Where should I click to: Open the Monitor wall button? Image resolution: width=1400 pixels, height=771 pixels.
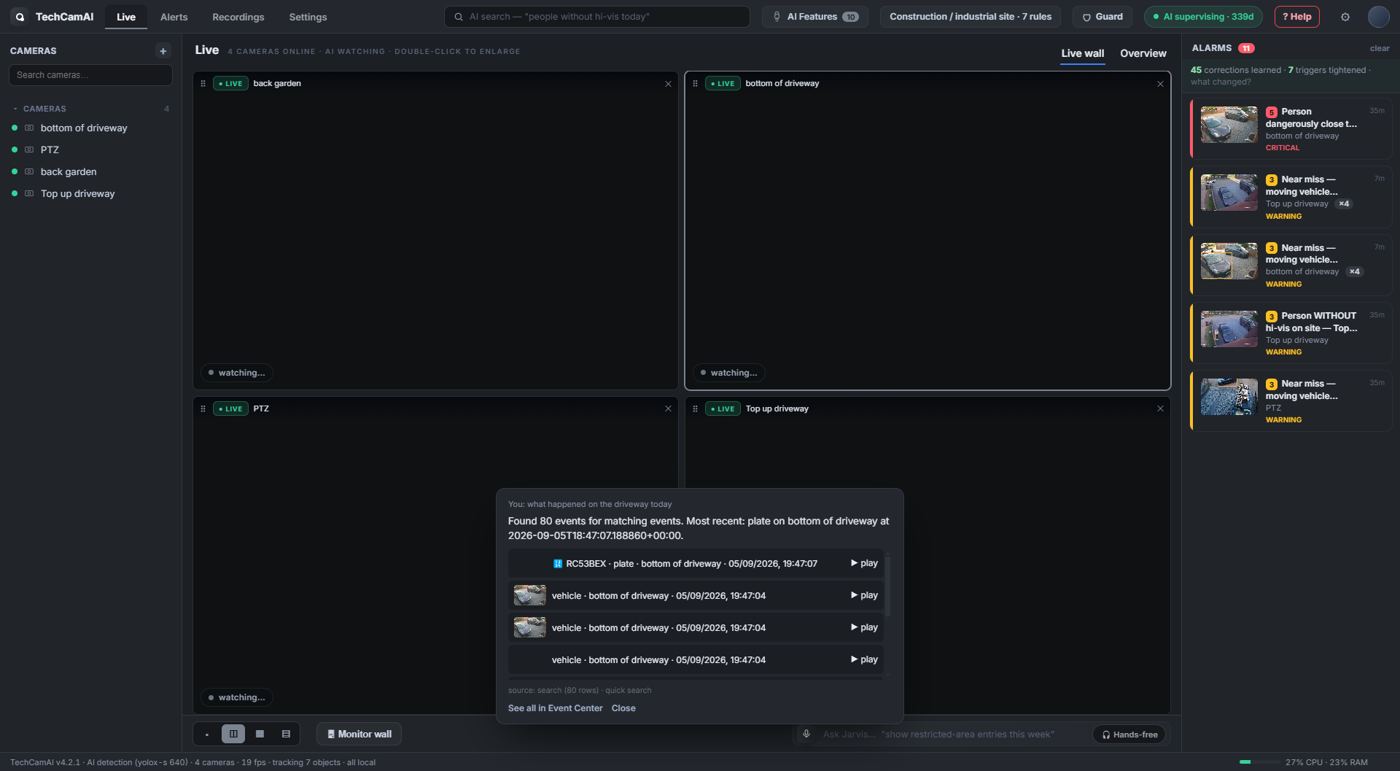point(359,734)
